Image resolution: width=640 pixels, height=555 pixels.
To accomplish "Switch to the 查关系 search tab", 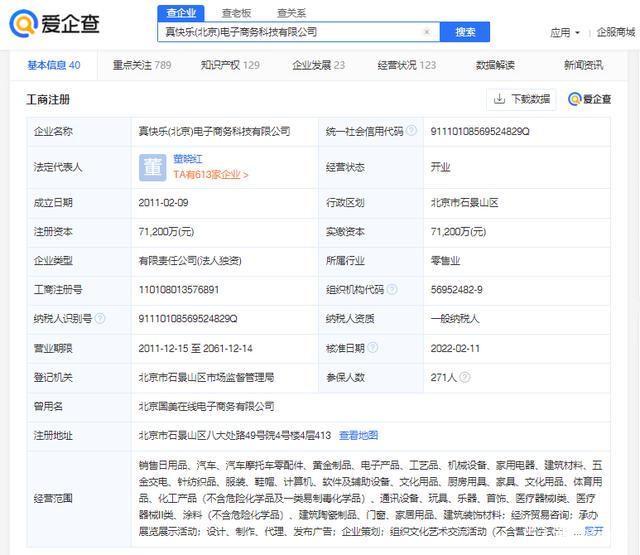I will 291,13.
